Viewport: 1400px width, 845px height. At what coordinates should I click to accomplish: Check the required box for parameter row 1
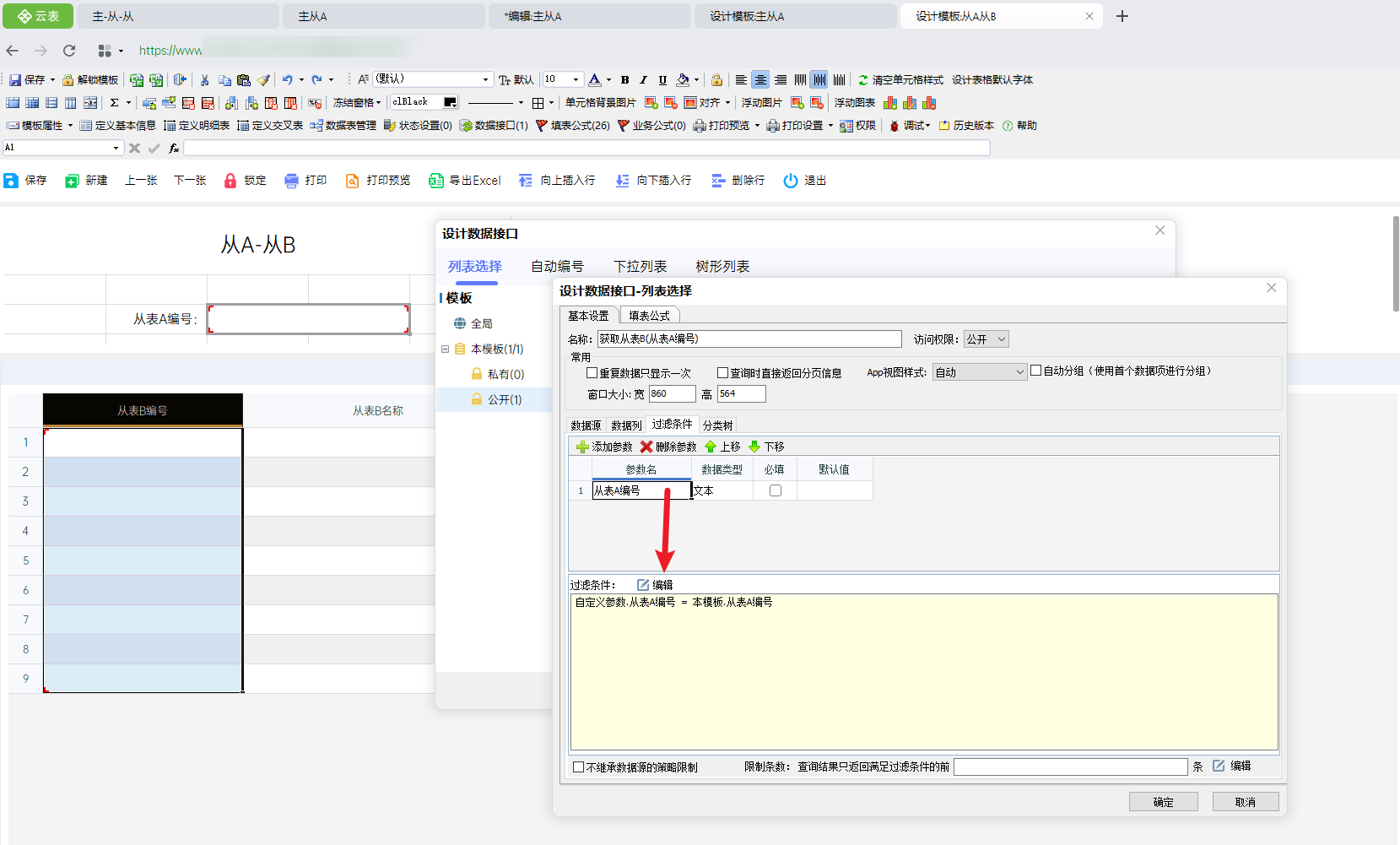tap(776, 490)
